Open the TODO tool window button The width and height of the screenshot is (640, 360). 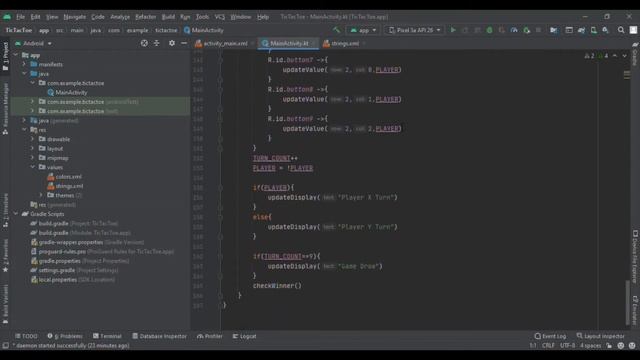(26, 336)
